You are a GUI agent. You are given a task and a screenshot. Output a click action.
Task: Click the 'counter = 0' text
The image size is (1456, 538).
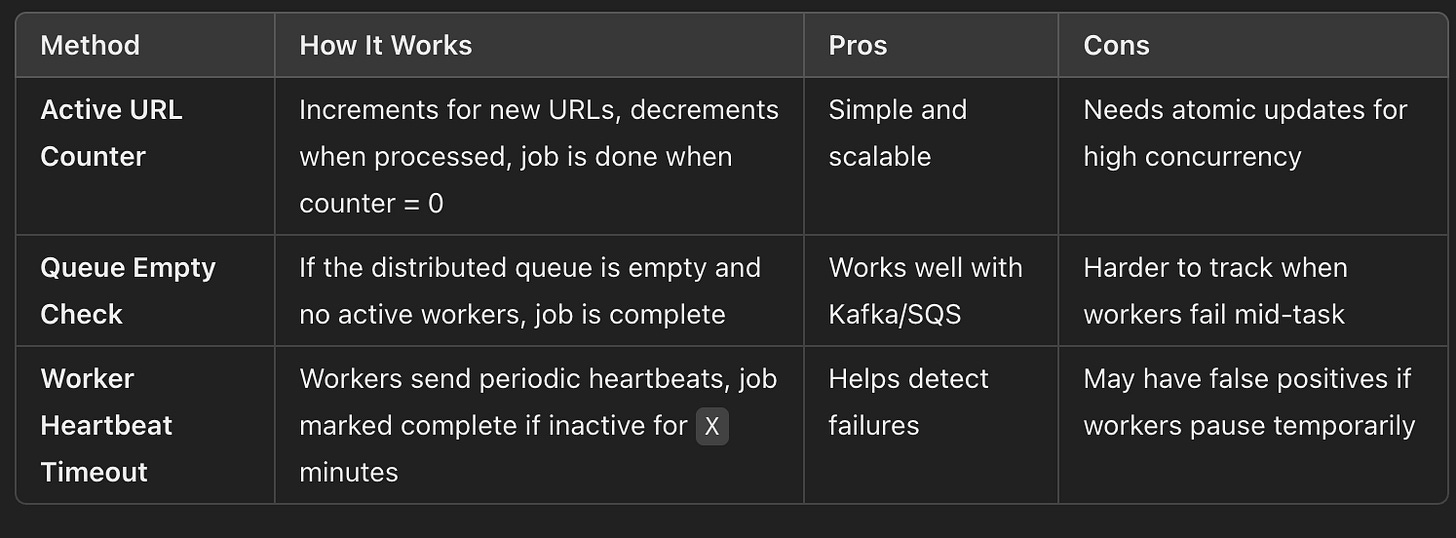(x=371, y=203)
